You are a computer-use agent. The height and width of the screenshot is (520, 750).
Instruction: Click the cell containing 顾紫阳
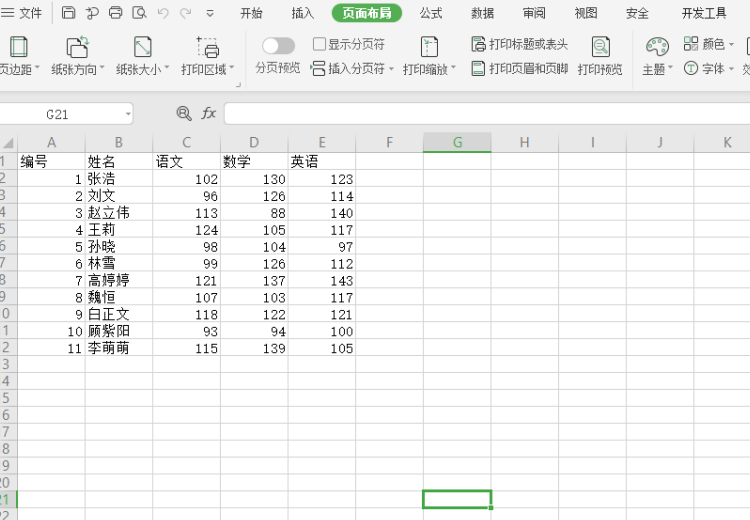click(x=119, y=331)
